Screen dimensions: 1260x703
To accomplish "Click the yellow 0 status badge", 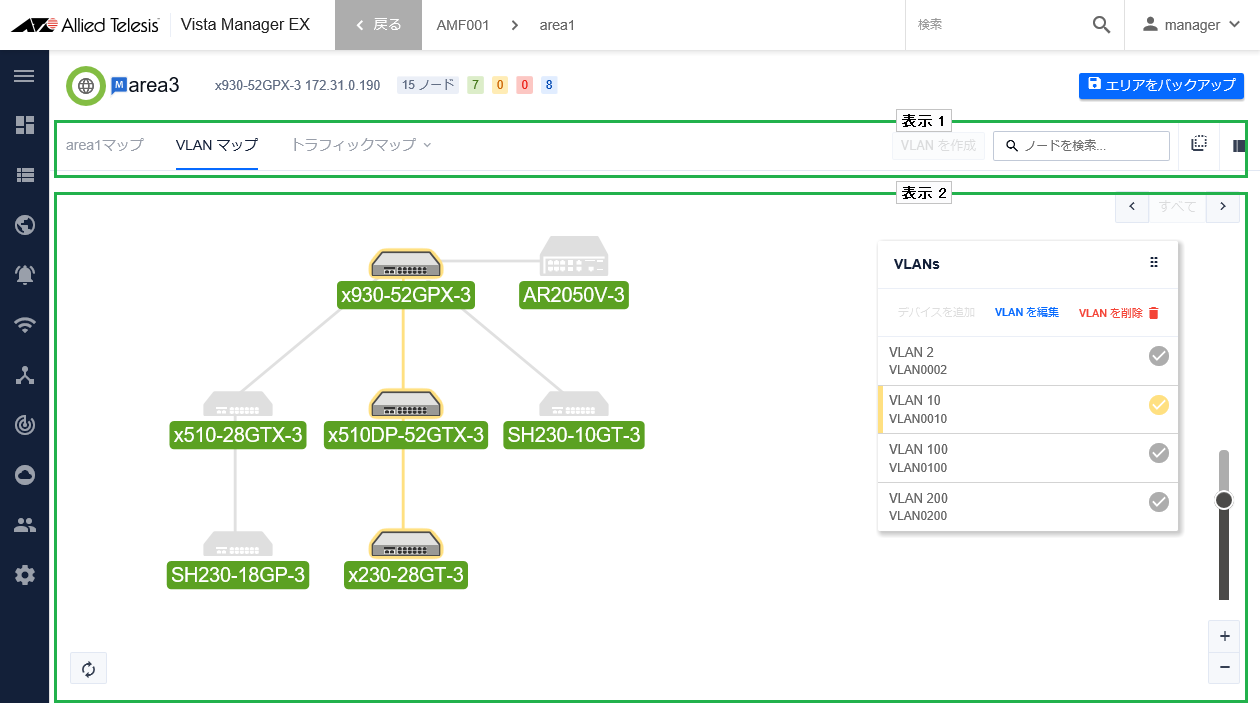I will [x=500, y=85].
